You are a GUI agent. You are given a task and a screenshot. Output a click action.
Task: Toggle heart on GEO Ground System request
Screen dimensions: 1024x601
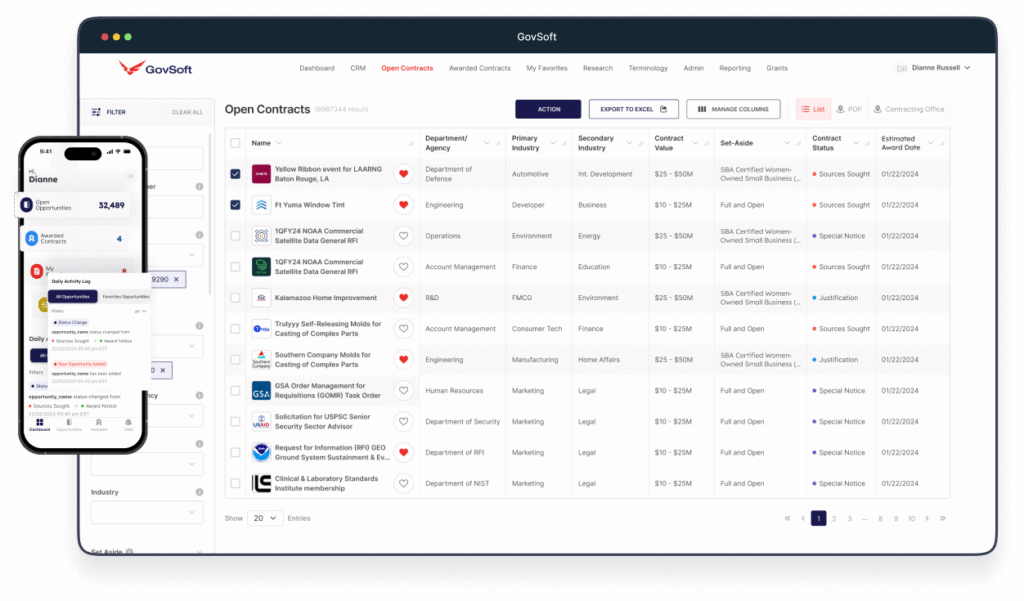(404, 453)
